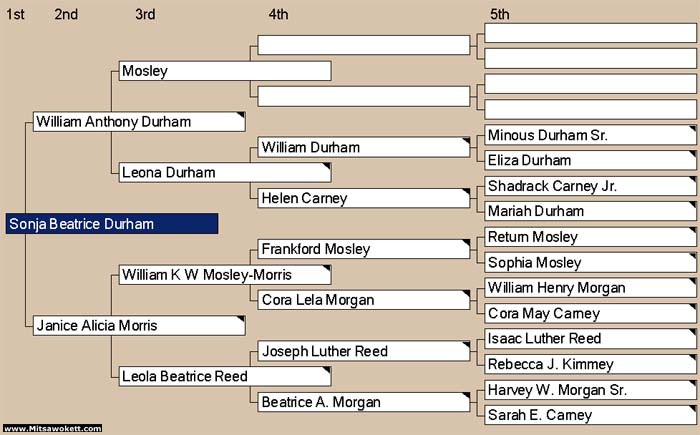Screen dimensions: 700x435
Task: Open William Anthony Durham's box
Action: (139, 122)
